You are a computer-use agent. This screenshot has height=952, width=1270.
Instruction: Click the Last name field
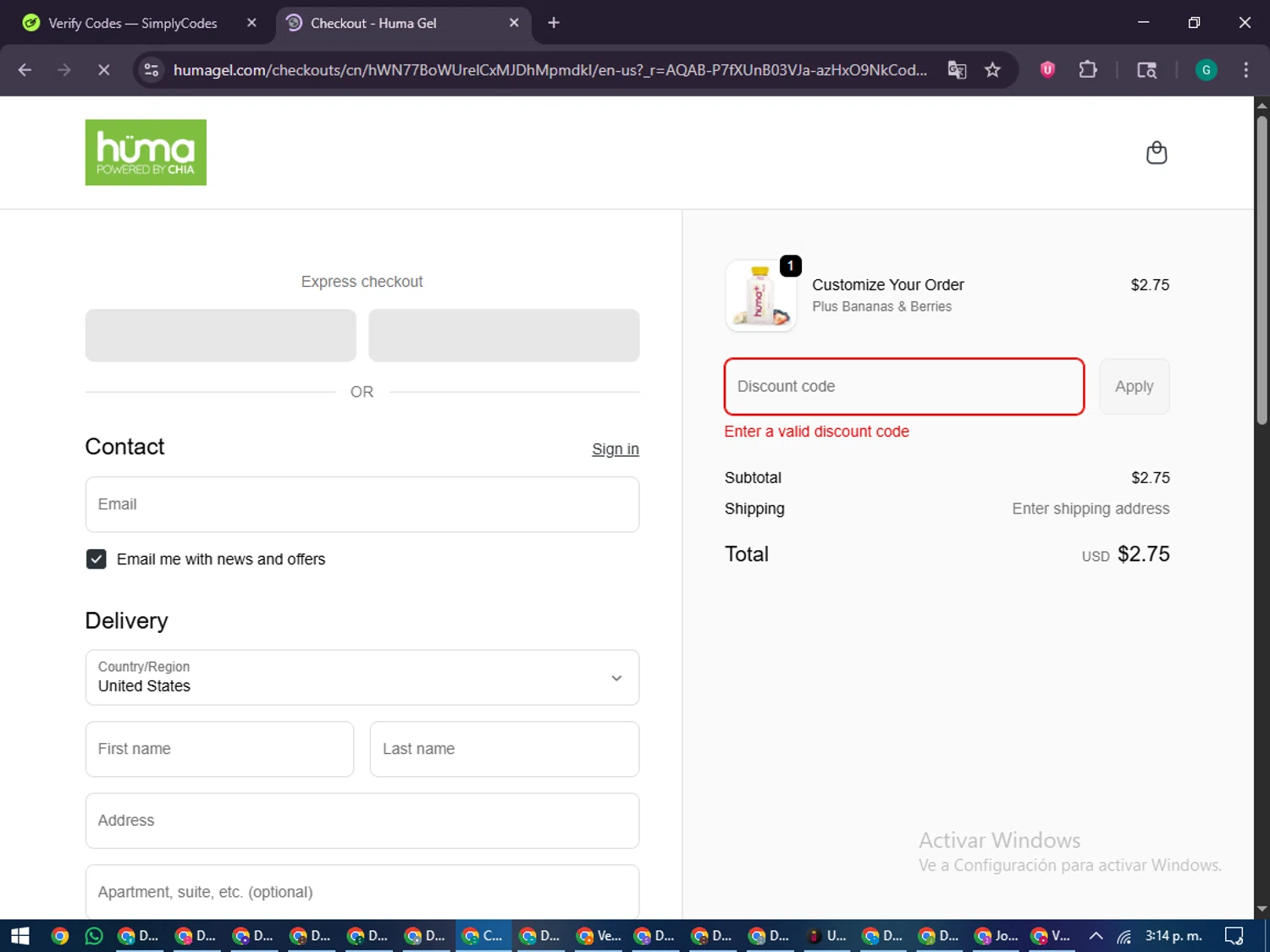[x=505, y=749]
